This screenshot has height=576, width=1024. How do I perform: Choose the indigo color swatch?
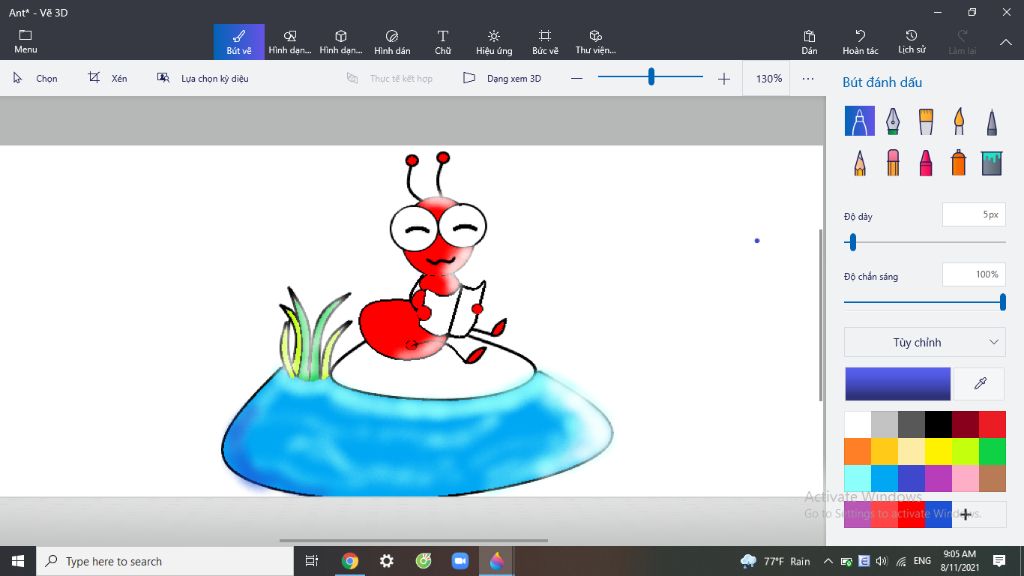pyautogui.click(x=911, y=478)
